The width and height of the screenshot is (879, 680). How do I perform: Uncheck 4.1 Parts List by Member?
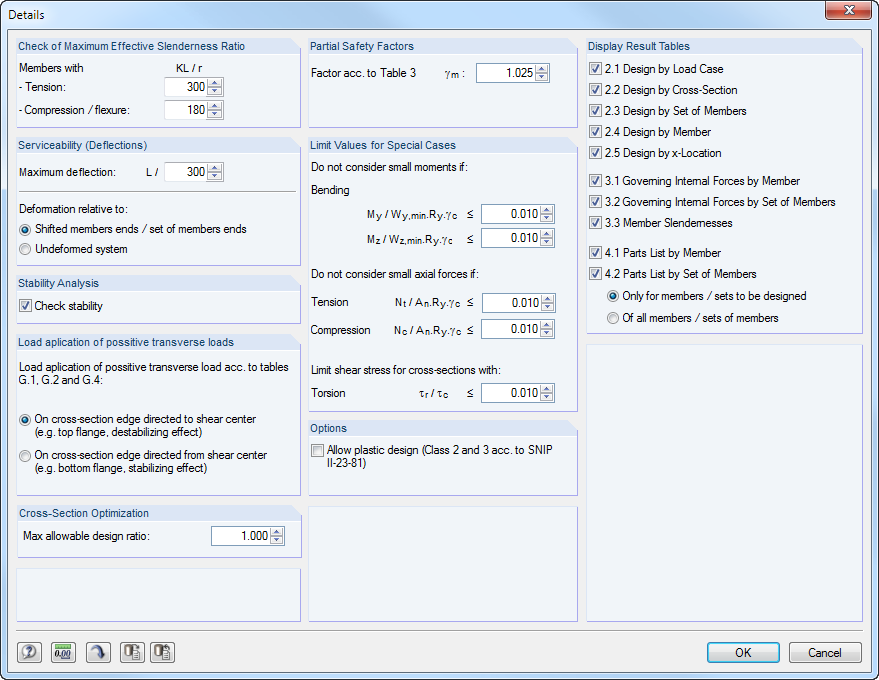click(595, 252)
